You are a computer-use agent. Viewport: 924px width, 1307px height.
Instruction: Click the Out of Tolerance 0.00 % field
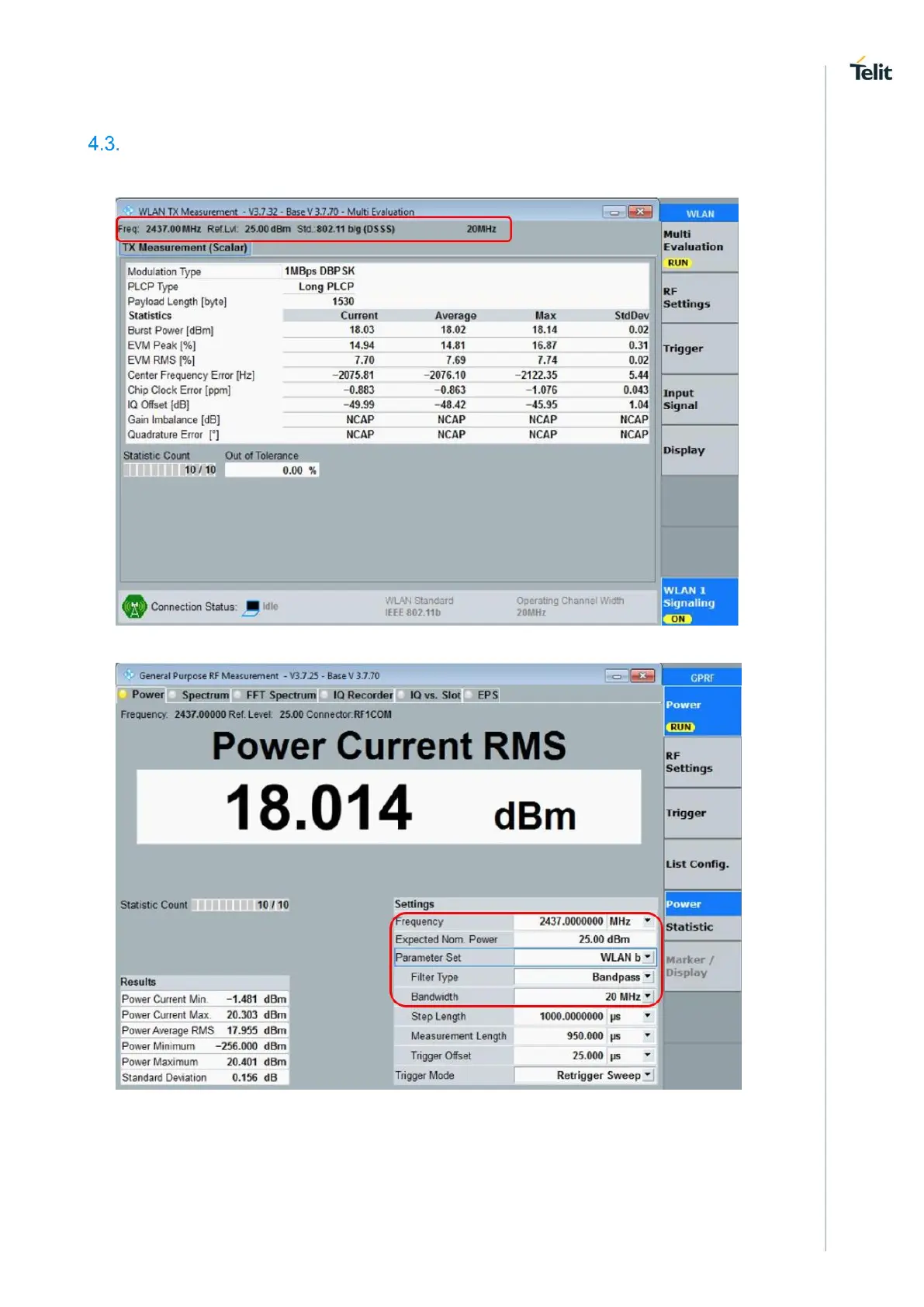272,470
